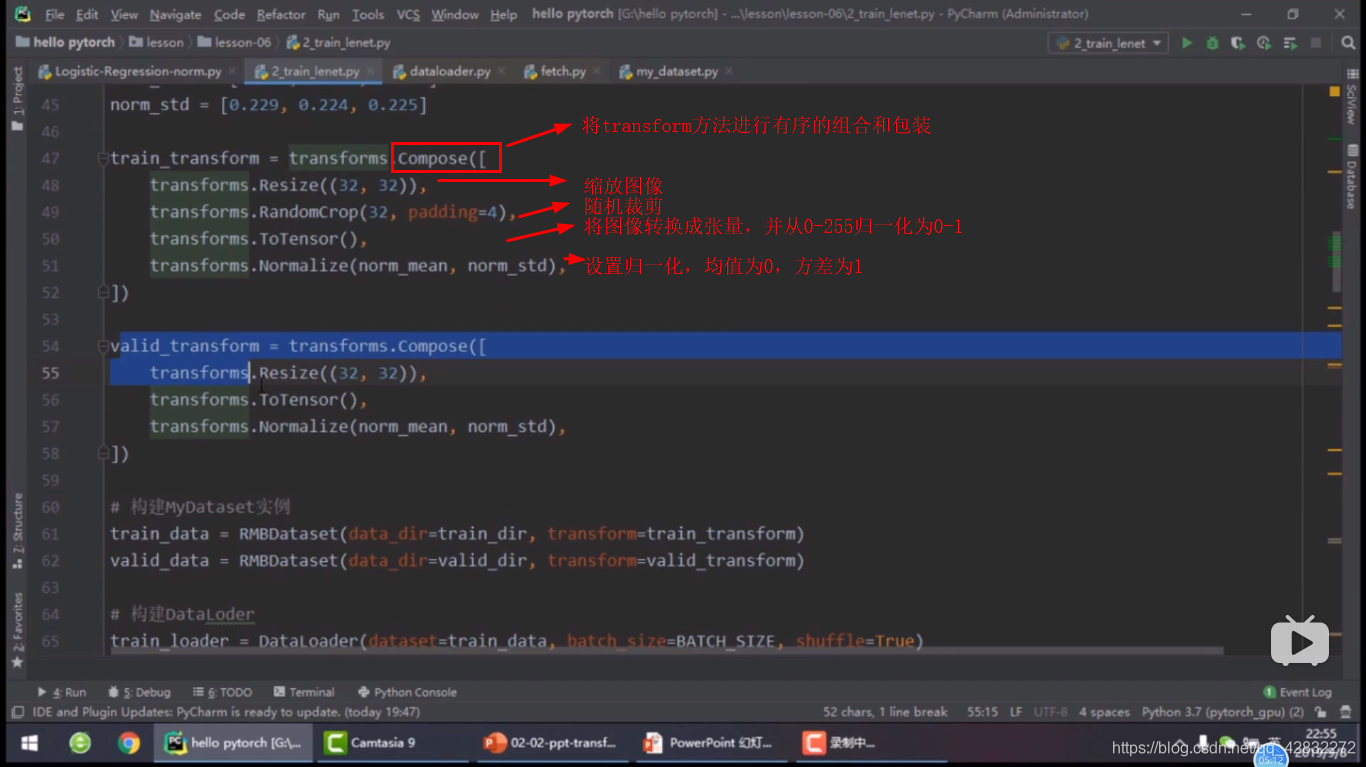1366x767 pixels.
Task: Click the lesson breadcrumb folder
Action: click(x=157, y=42)
